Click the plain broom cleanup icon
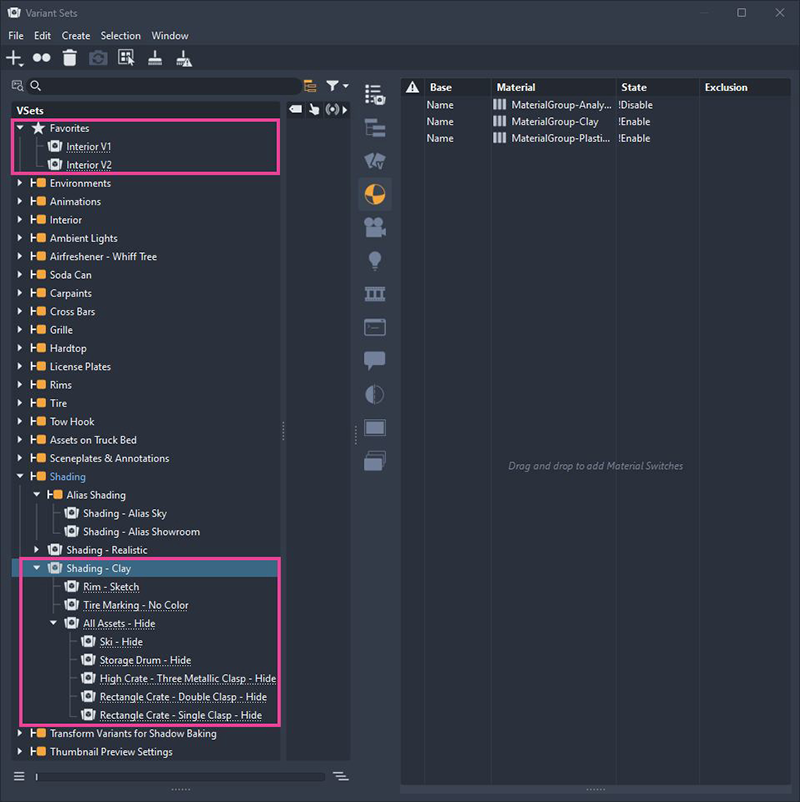The width and height of the screenshot is (800, 802). point(155,58)
